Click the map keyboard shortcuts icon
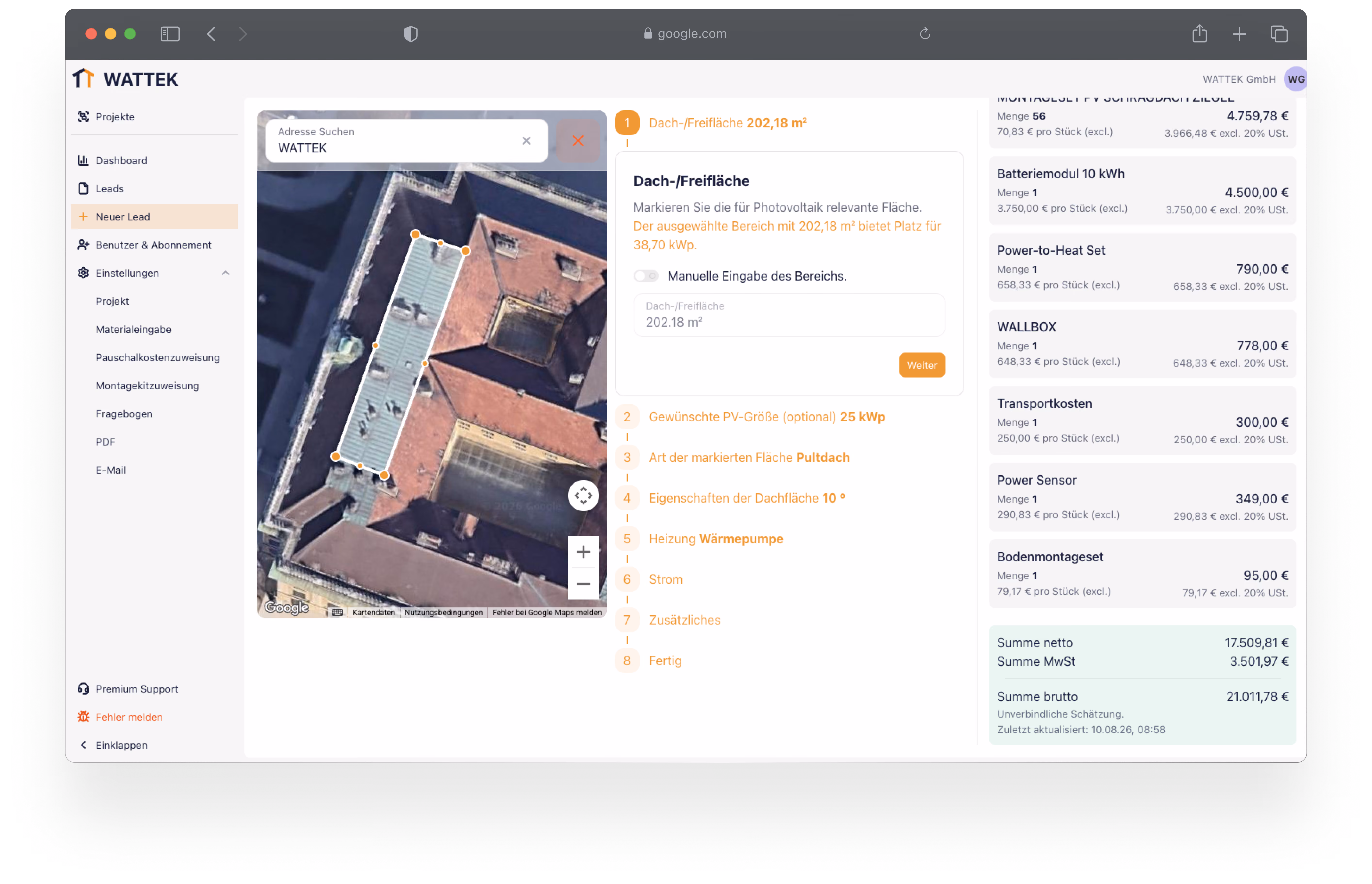 click(x=337, y=613)
